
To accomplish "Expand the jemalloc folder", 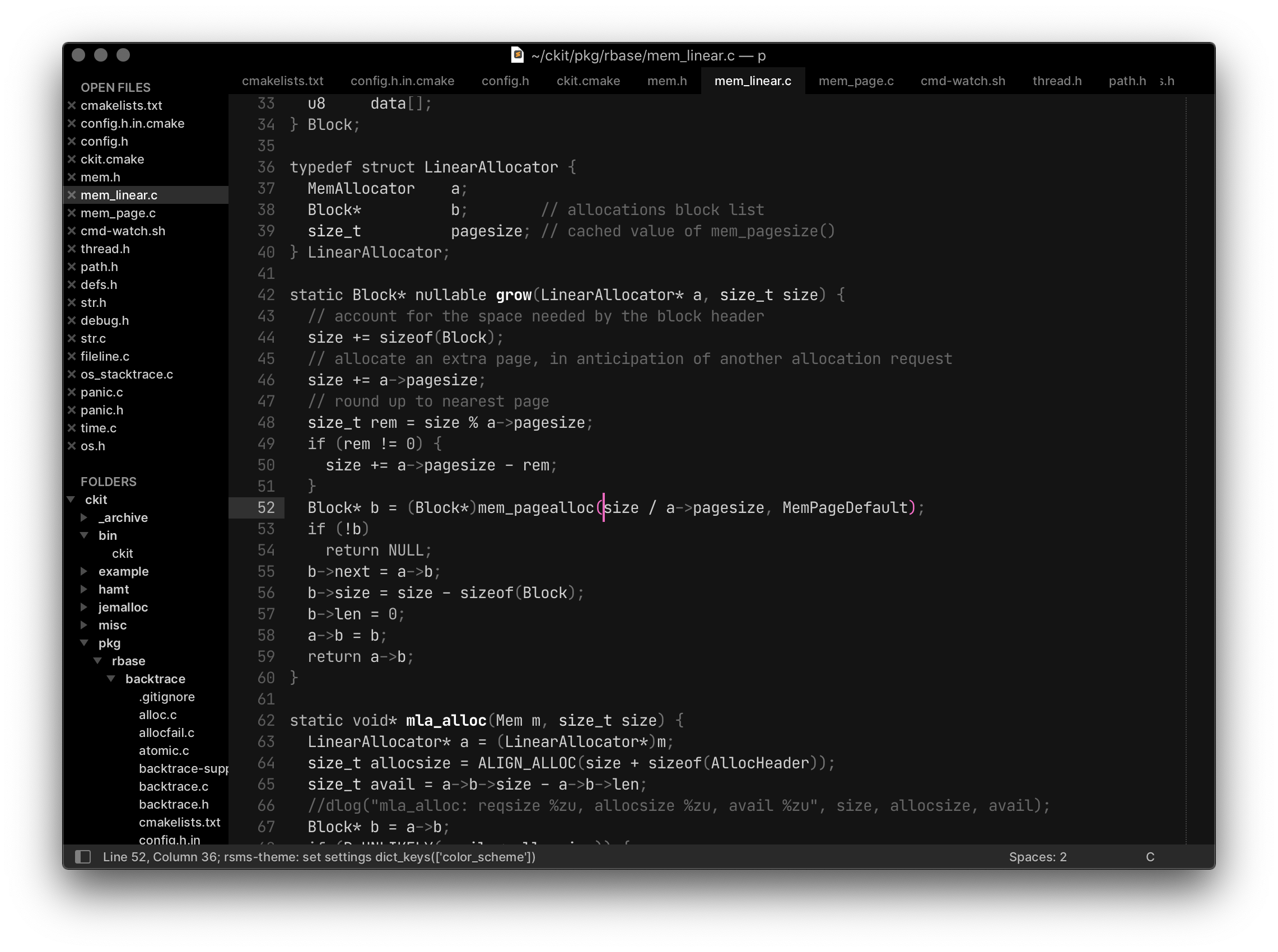I will pyautogui.click(x=84, y=607).
